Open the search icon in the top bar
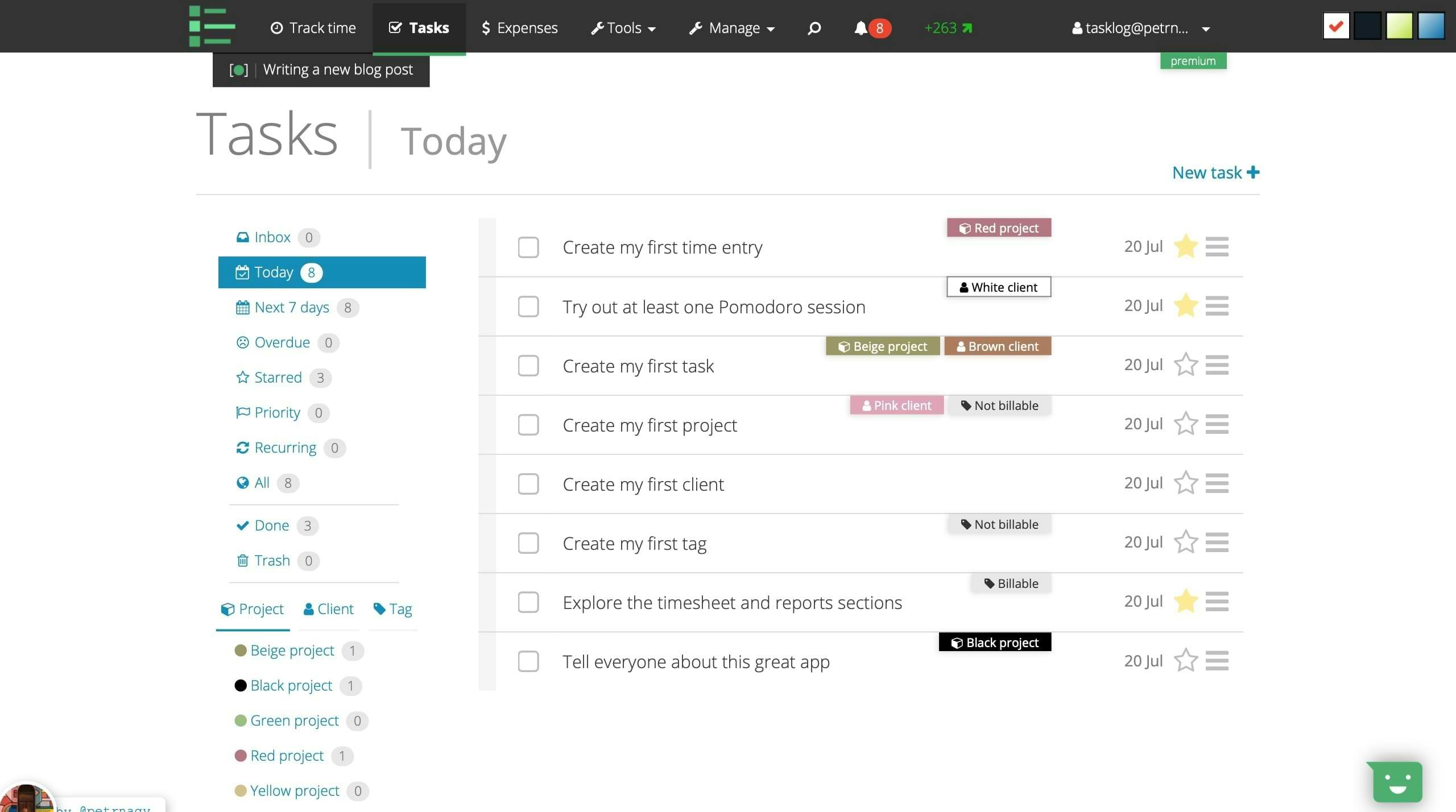Viewport: 1456px width, 812px height. (x=813, y=27)
